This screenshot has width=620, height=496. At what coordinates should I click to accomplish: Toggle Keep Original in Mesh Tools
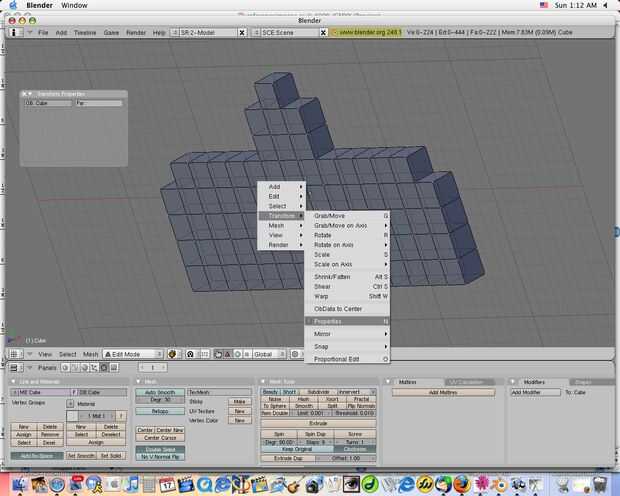(297, 449)
